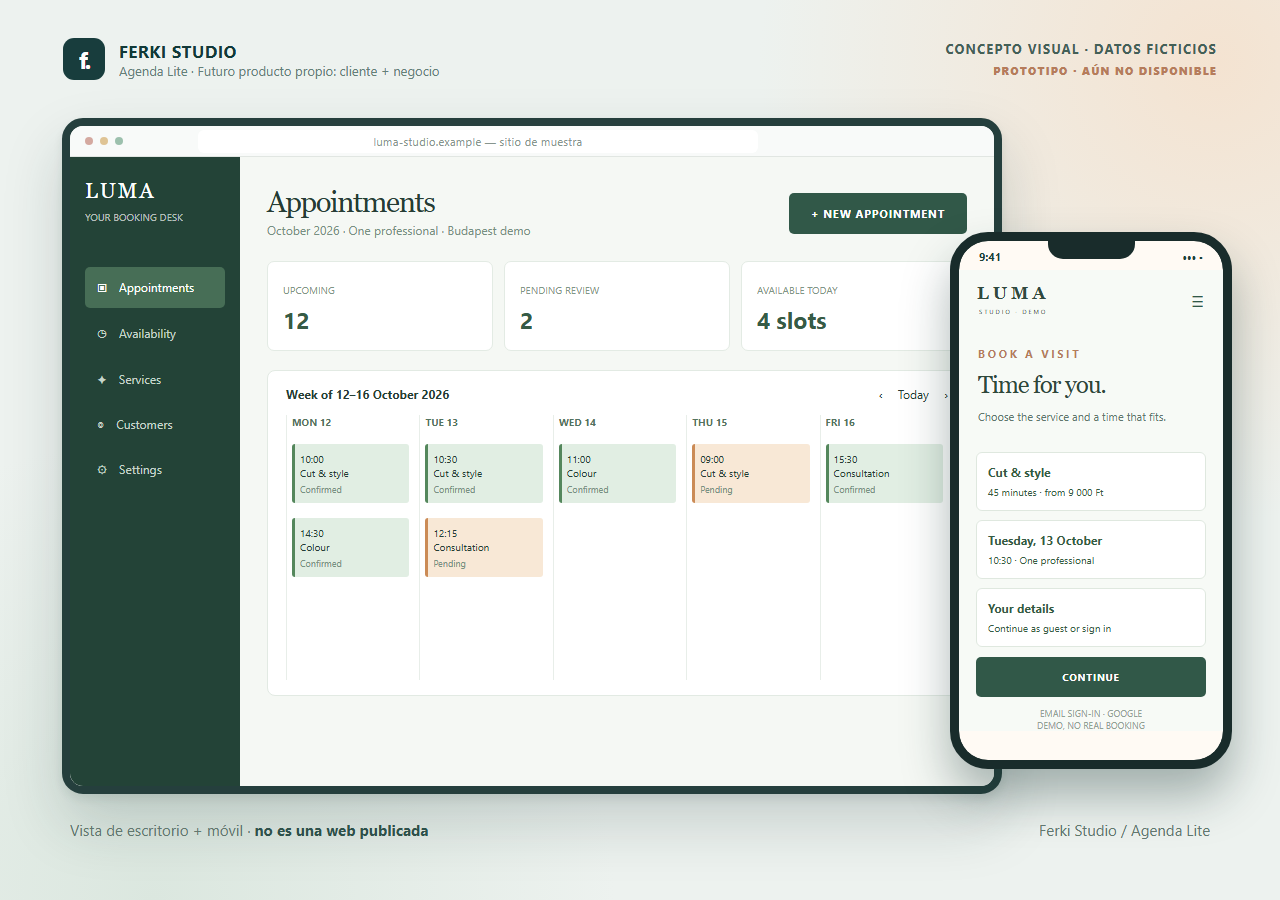The image size is (1280, 900).
Task: Open Customers via its sidebar icon
Action: click(100, 425)
